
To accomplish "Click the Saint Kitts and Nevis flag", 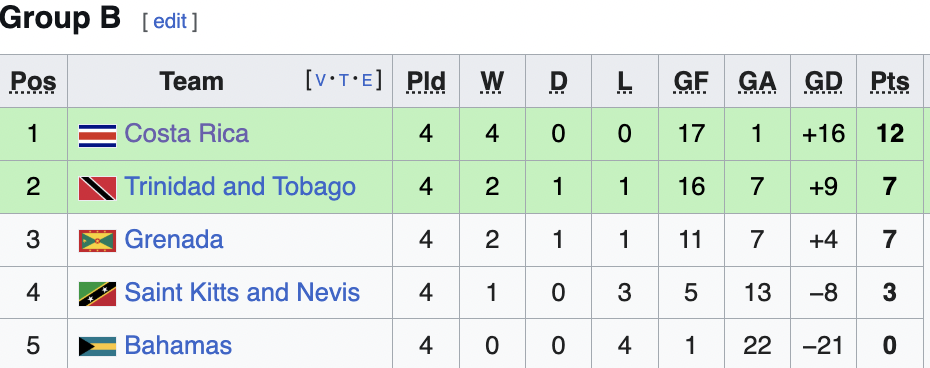I will point(97,294).
